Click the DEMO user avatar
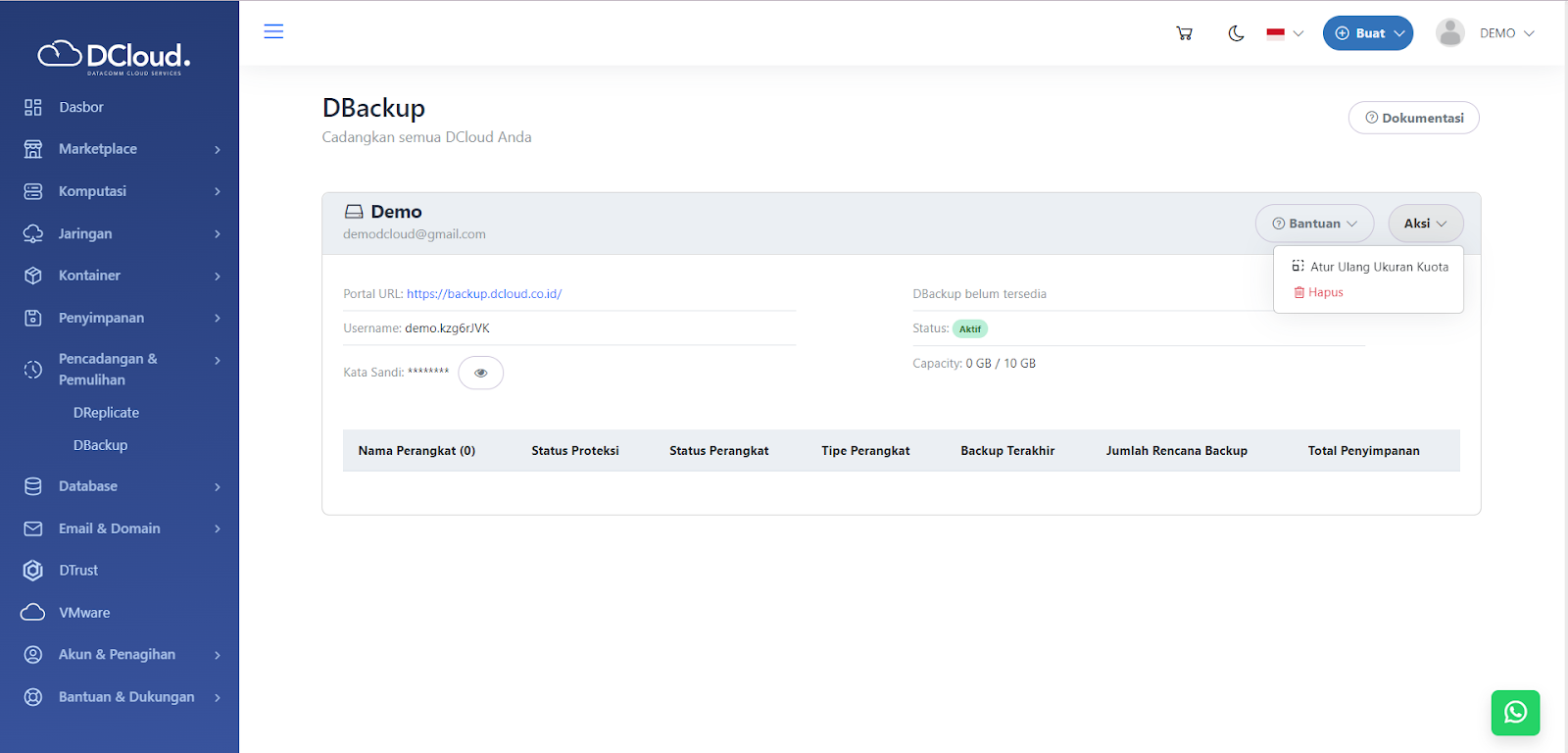1568x753 pixels. click(1449, 33)
